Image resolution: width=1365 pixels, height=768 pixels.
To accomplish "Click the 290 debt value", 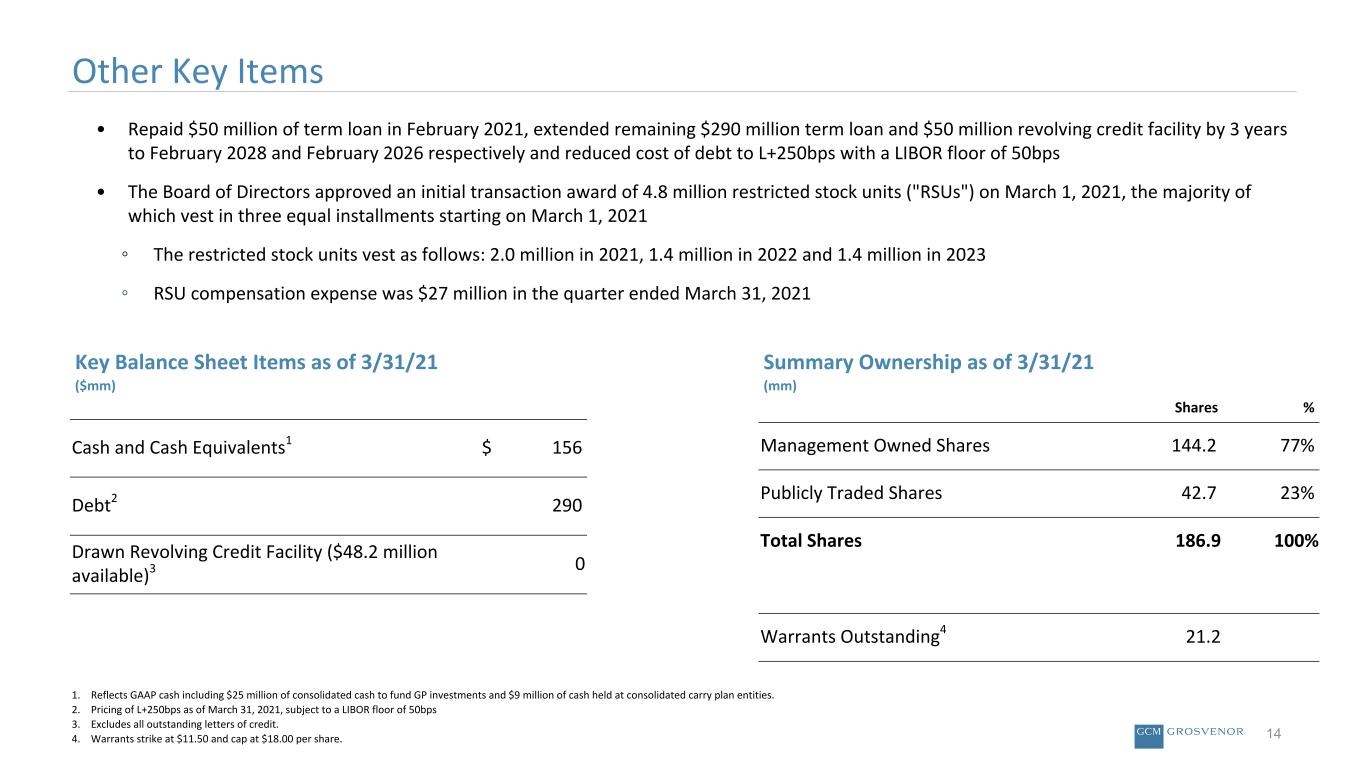I will [x=566, y=506].
